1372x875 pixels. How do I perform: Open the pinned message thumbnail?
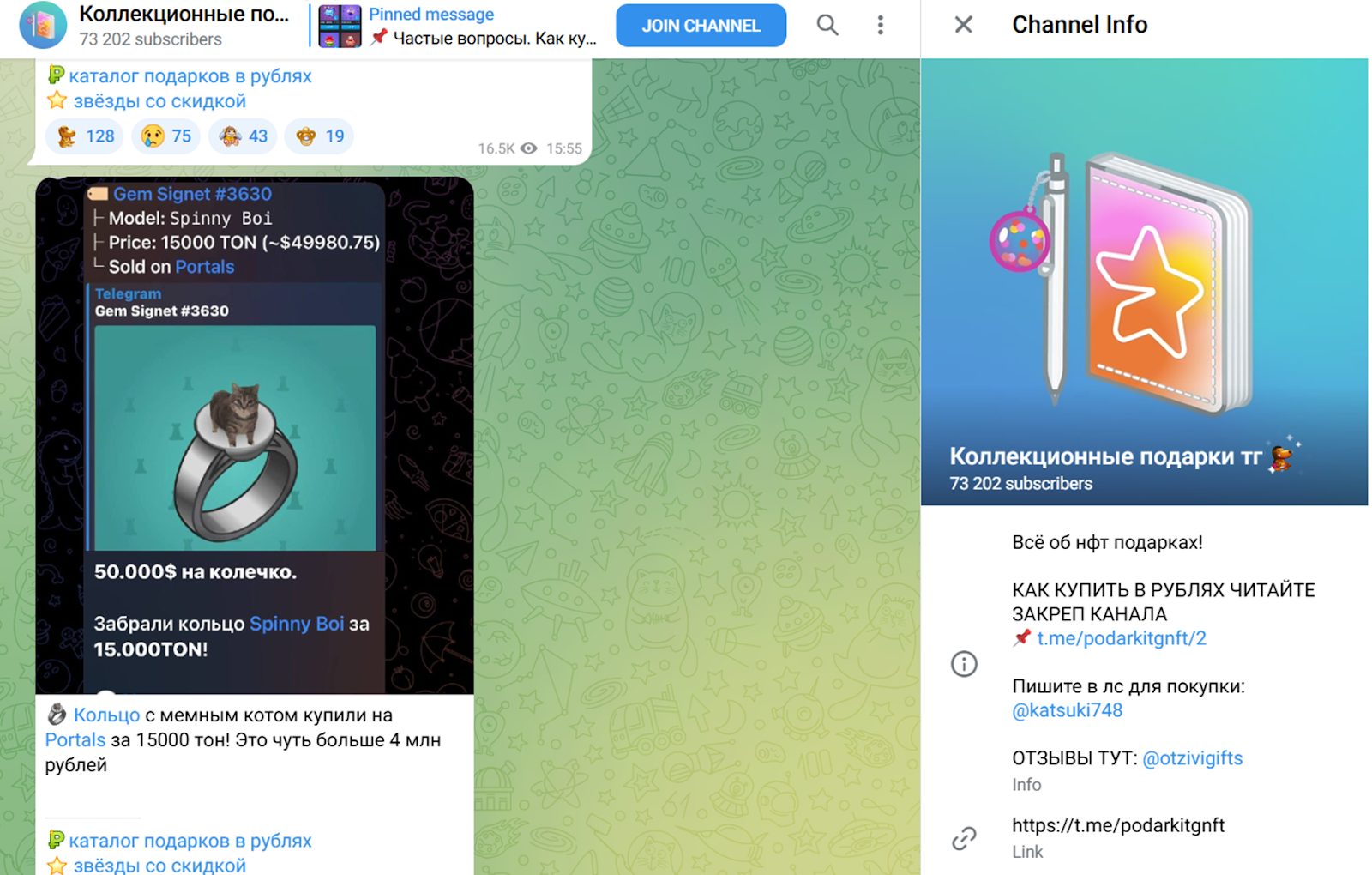pos(340,26)
